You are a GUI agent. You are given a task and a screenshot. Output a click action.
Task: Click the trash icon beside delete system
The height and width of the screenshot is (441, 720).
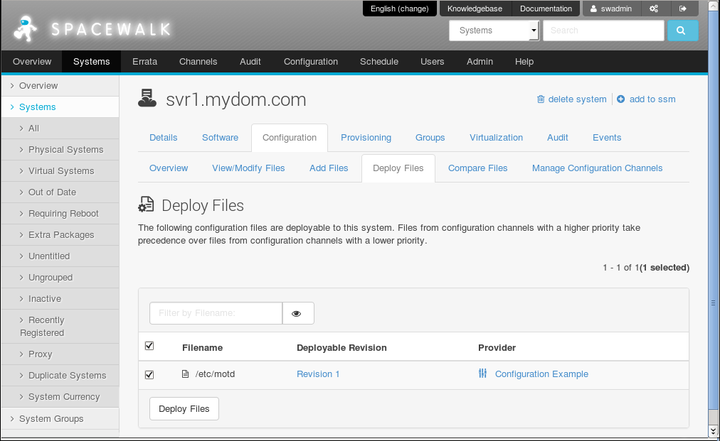(541, 99)
